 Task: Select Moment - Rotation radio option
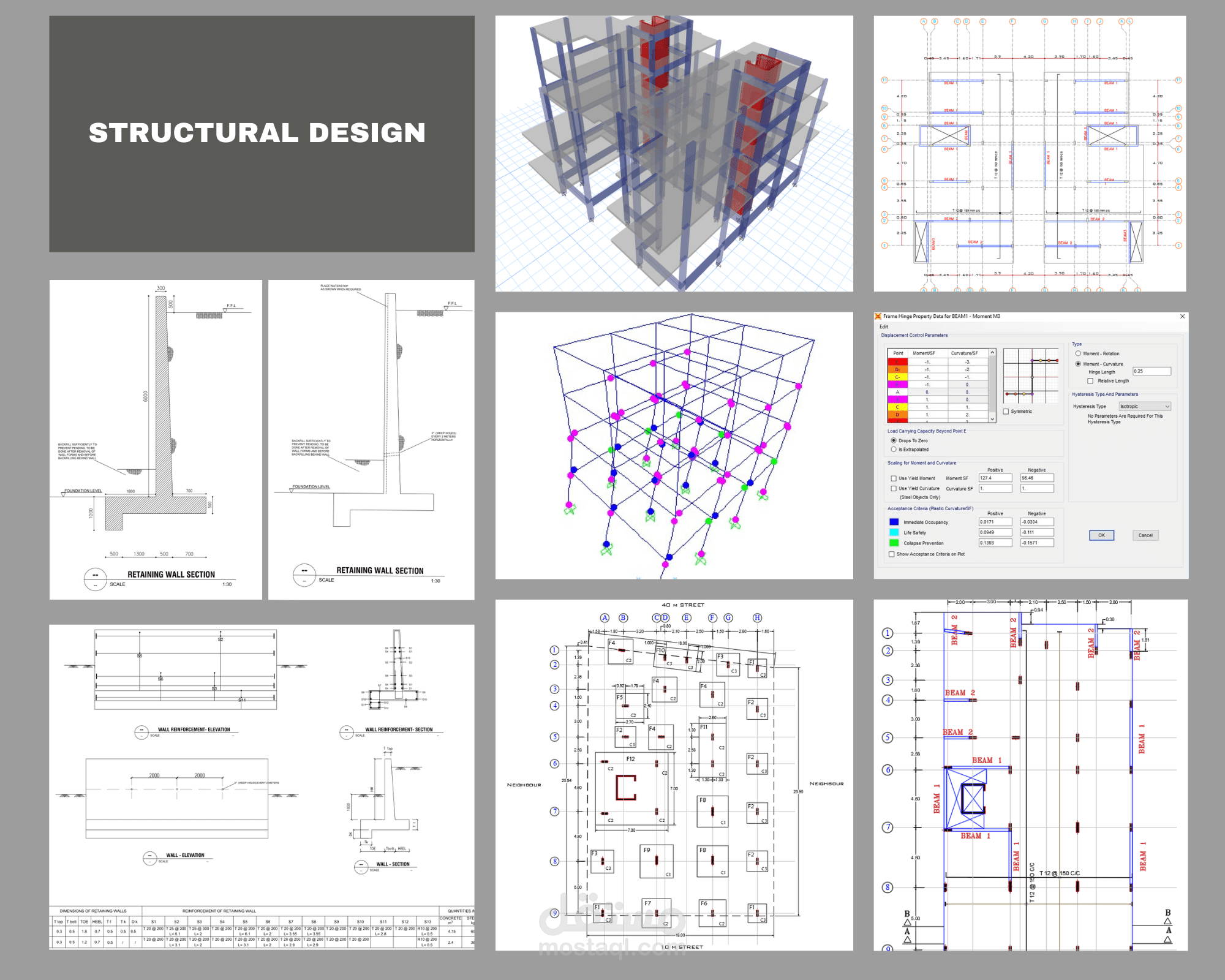(x=1078, y=353)
